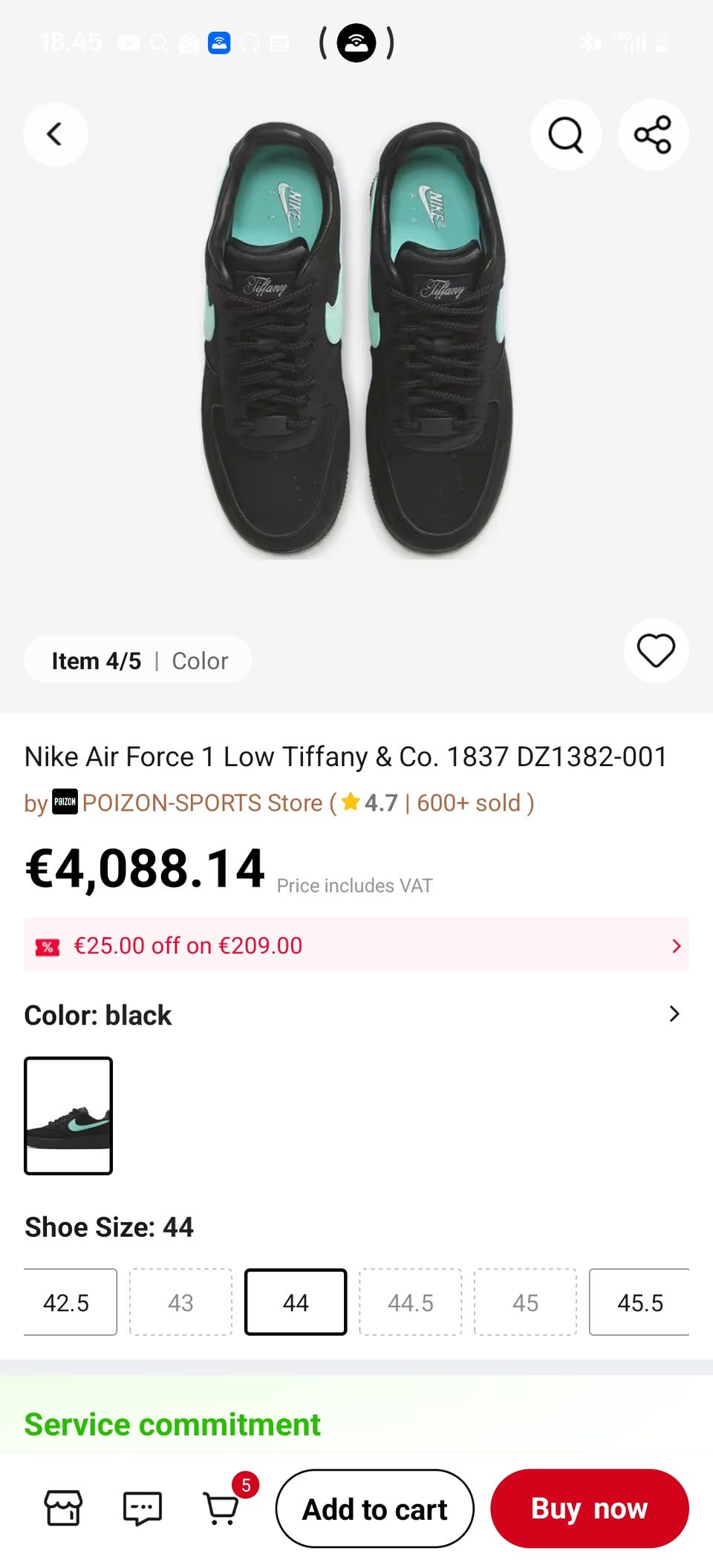Screen dimensions: 713x1568
Task: Open search with magnifier icon
Action: (x=565, y=134)
